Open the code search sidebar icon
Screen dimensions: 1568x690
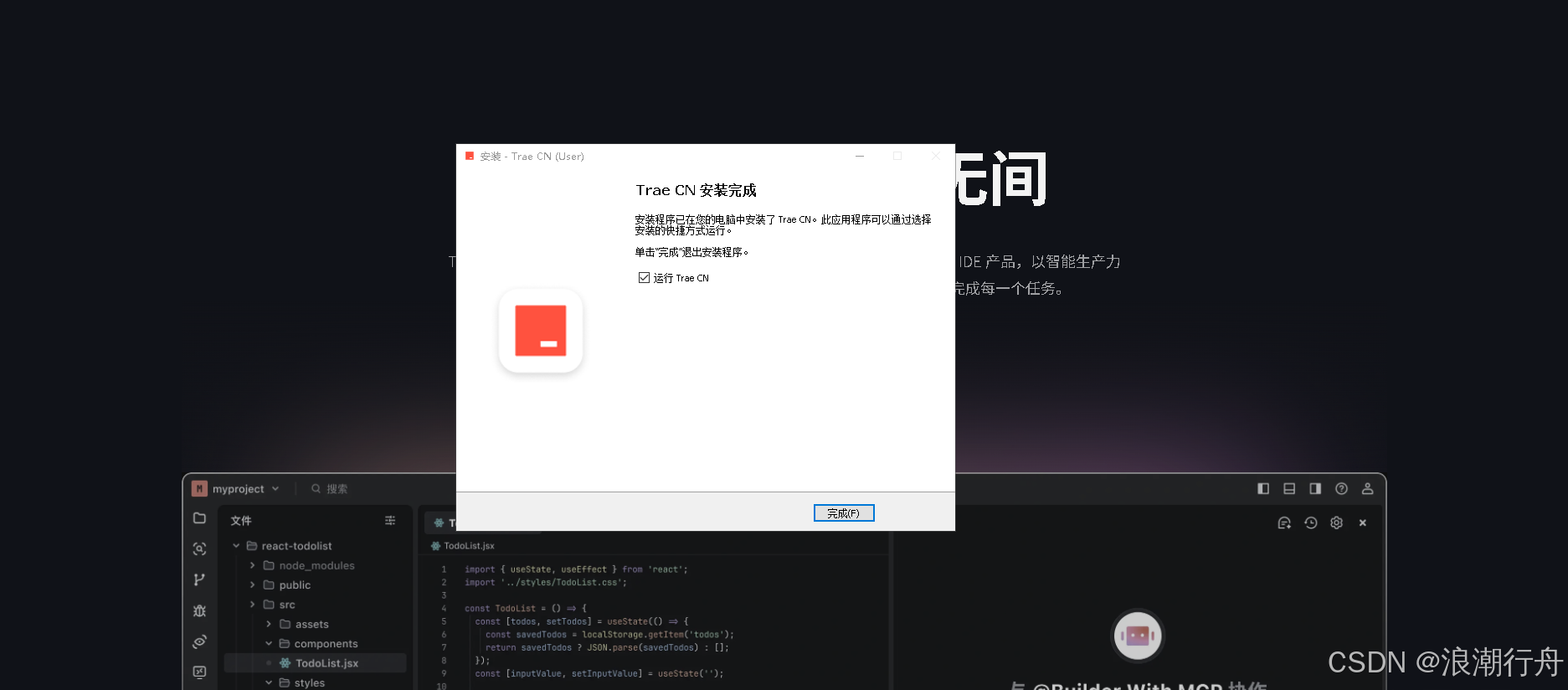199,549
